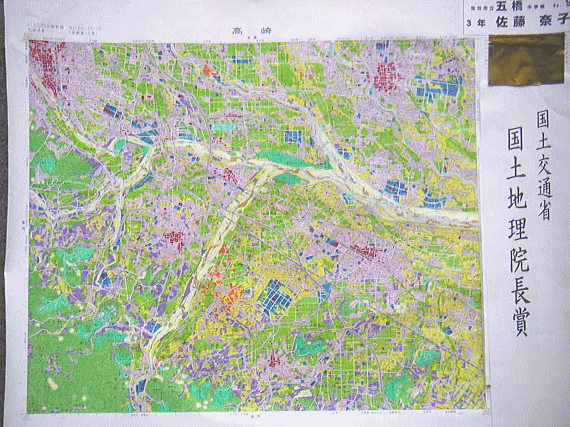Select the vertical text "国土交通省"

pyautogui.click(x=545, y=165)
